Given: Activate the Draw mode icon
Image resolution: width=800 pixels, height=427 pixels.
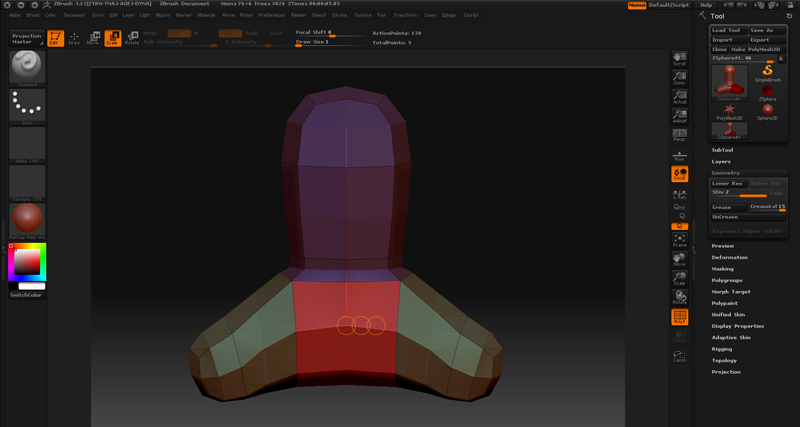Looking at the screenshot, I should coord(73,38).
